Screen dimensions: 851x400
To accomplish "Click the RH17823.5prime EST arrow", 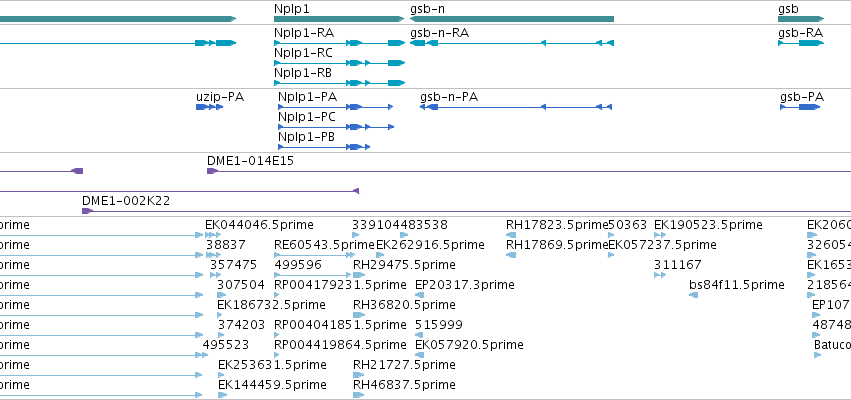I will pyautogui.click(x=511, y=235).
